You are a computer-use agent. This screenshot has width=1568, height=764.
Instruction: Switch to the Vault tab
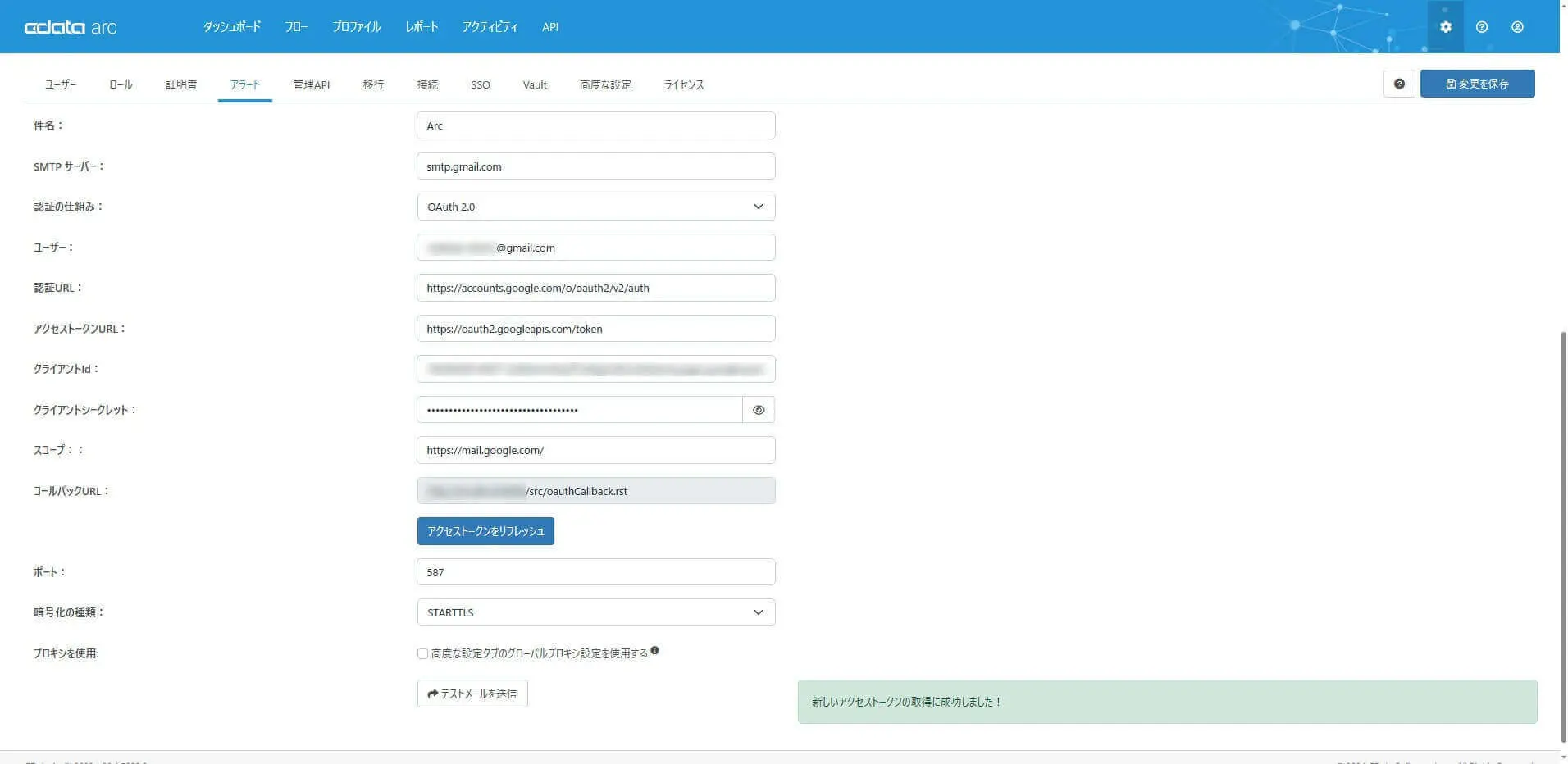[535, 84]
